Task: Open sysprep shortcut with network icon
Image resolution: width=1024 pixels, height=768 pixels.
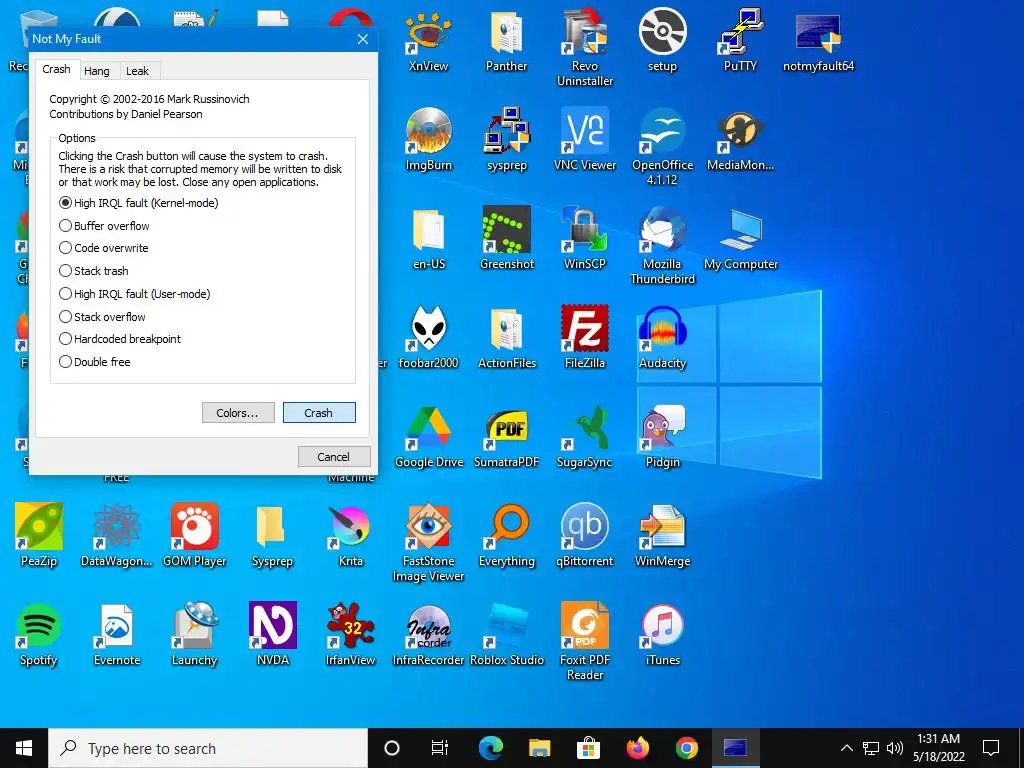Action: (507, 140)
